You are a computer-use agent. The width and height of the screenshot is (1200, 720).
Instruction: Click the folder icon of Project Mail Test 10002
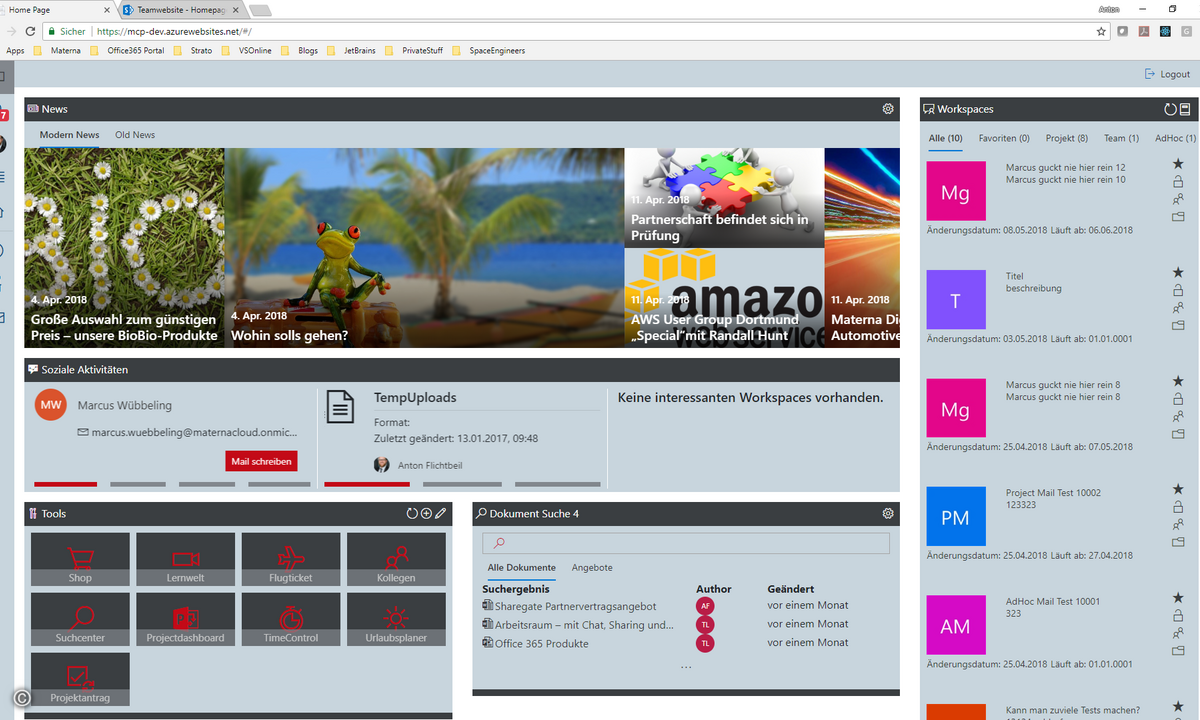pyautogui.click(x=1178, y=542)
